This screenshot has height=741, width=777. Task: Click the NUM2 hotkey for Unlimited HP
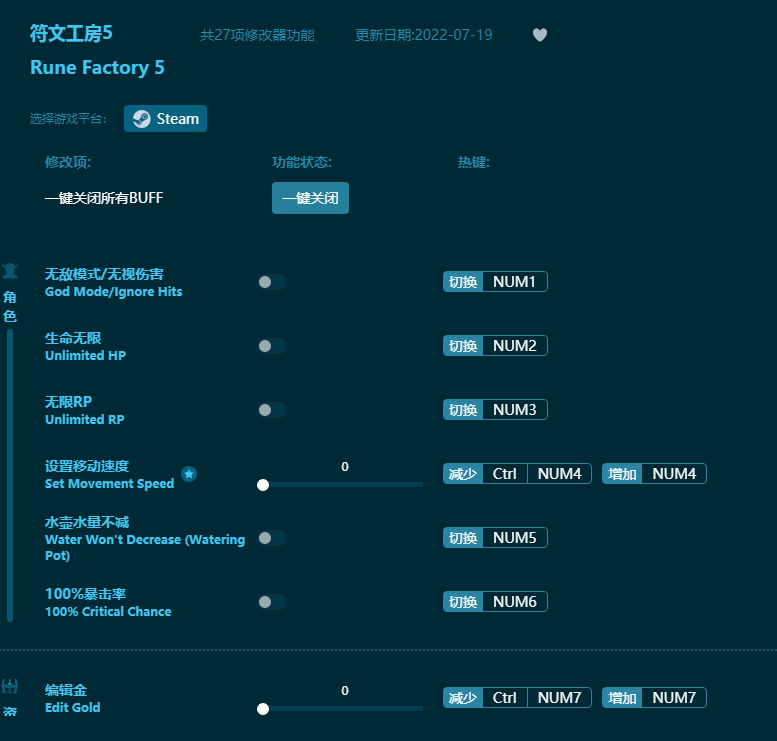[515, 345]
